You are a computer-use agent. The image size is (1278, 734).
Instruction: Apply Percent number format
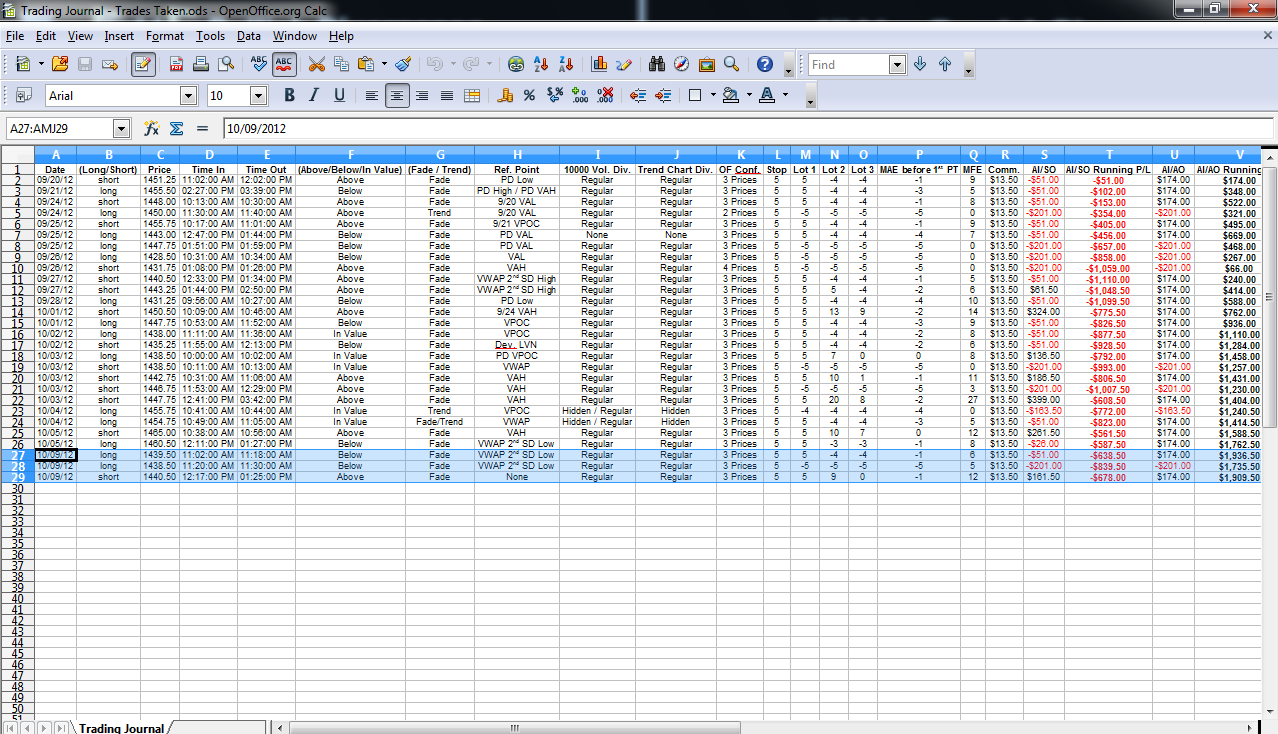[x=530, y=95]
